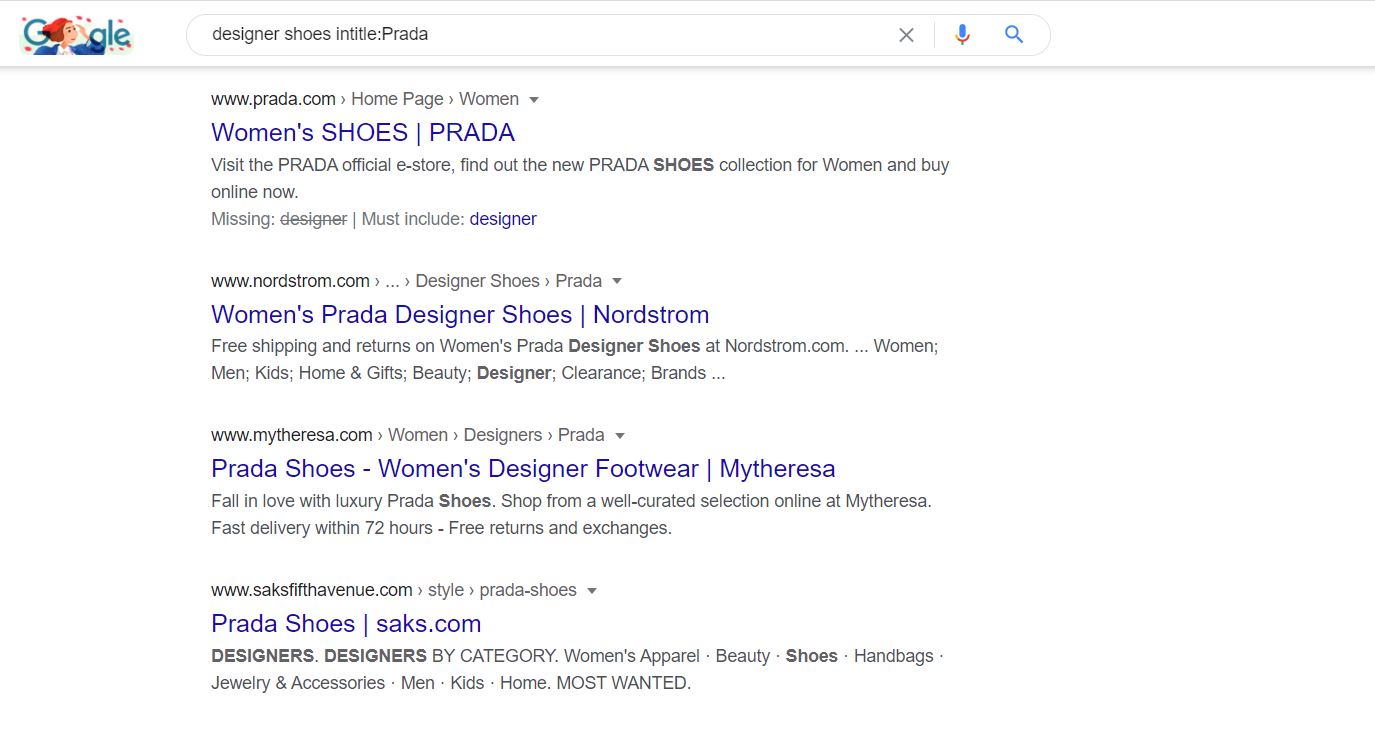Click the Nordstrom result description snippet
Viewport: 1375px width, 732px height.
click(574, 360)
